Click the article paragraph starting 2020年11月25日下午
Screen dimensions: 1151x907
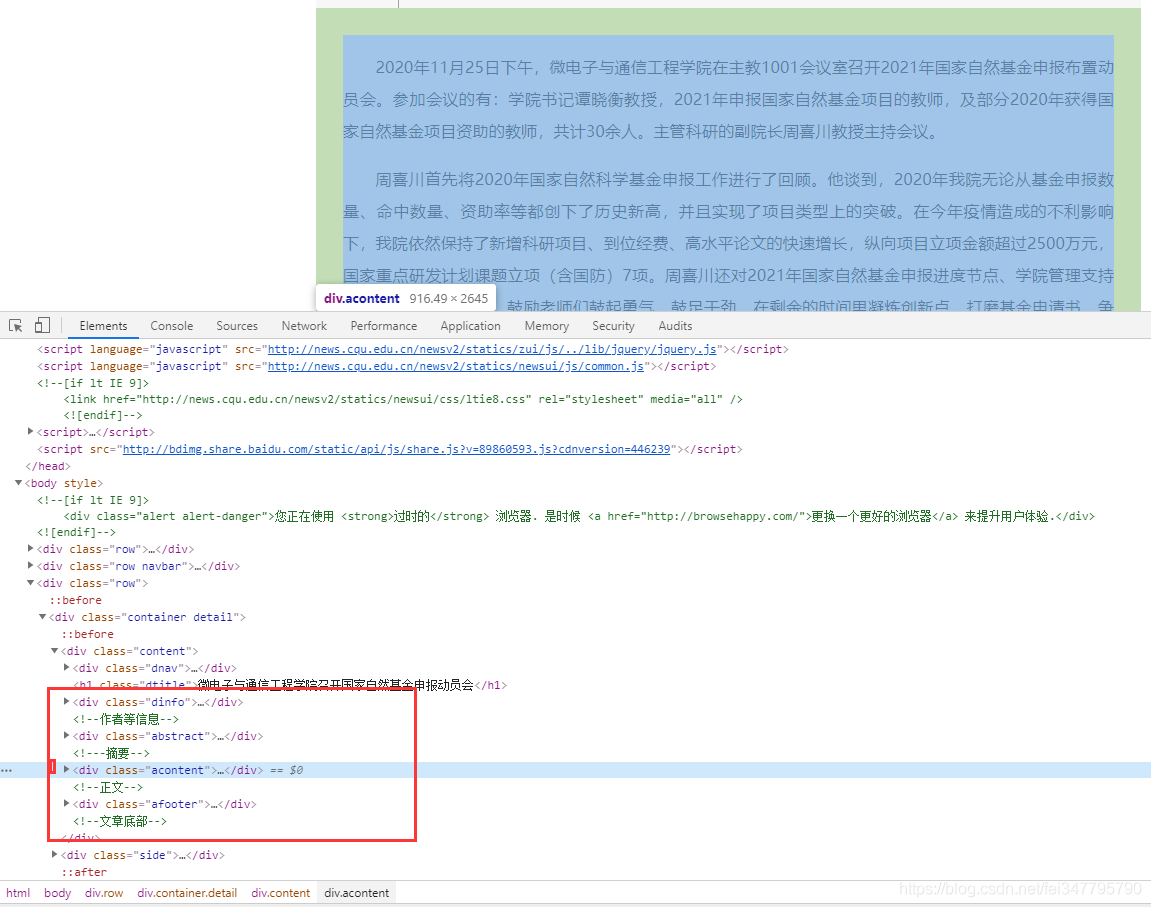coord(728,100)
